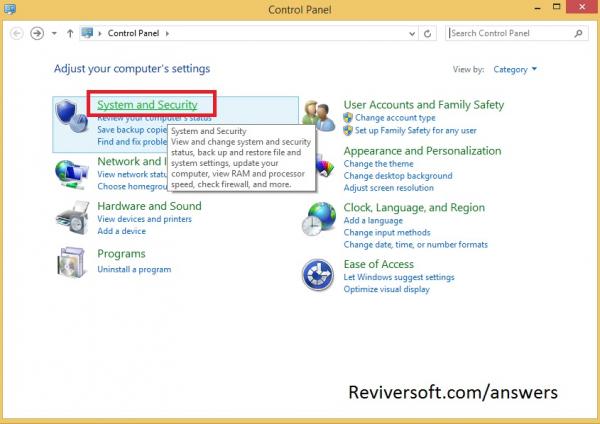The image size is (600, 424).
Task: Click the shield icon beside Family Safety
Action: (x=348, y=130)
